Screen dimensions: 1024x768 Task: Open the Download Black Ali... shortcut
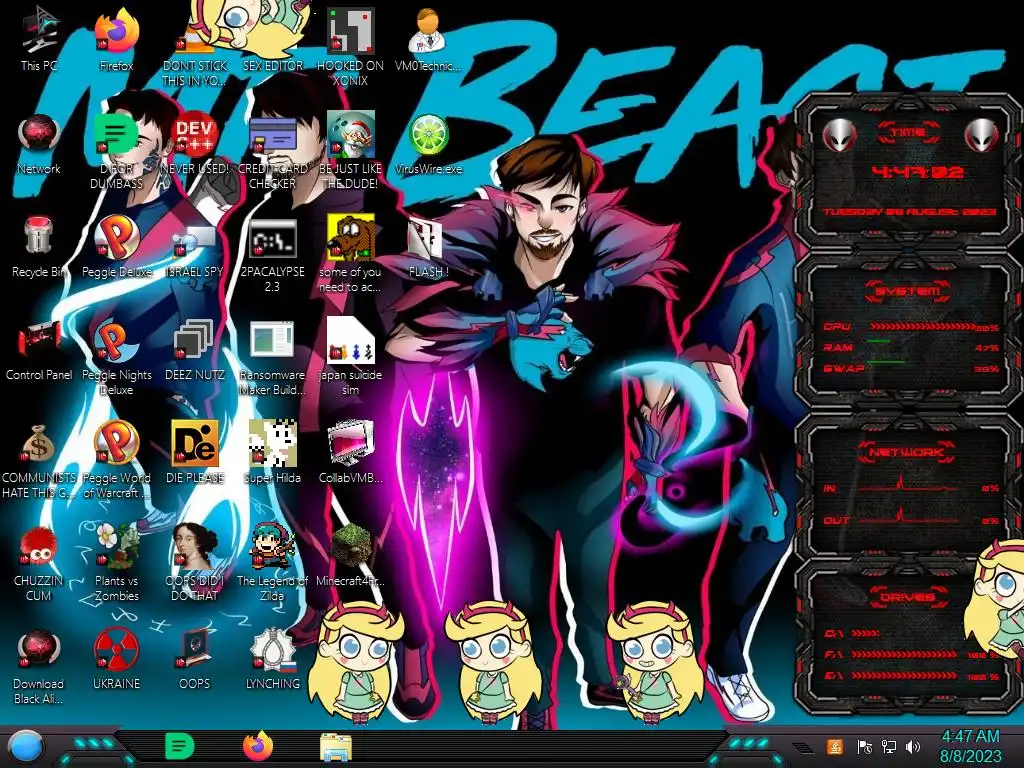(39, 666)
